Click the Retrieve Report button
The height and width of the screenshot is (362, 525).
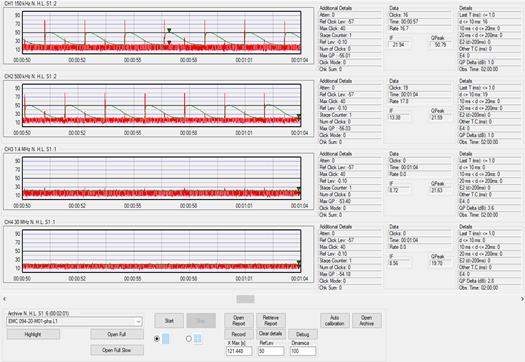pyautogui.click(x=271, y=320)
